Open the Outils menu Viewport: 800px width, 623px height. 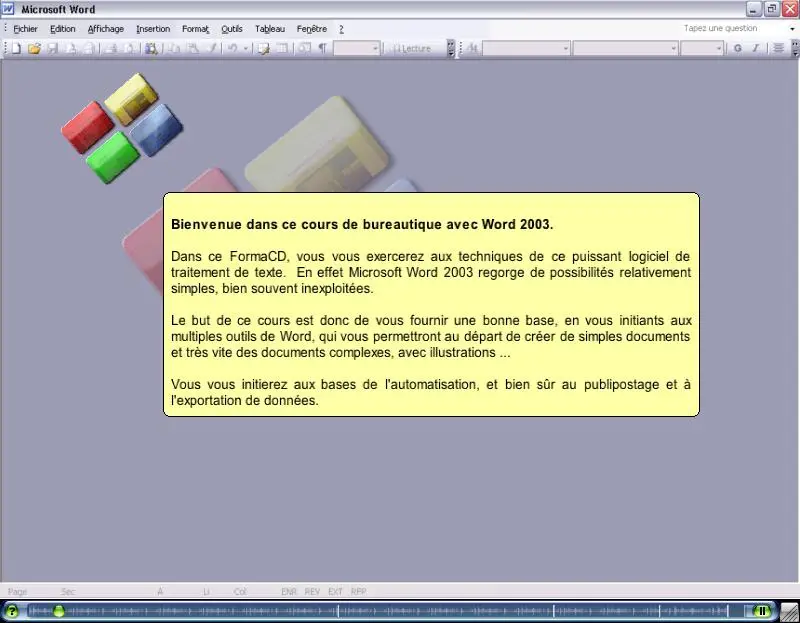pos(232,29)
